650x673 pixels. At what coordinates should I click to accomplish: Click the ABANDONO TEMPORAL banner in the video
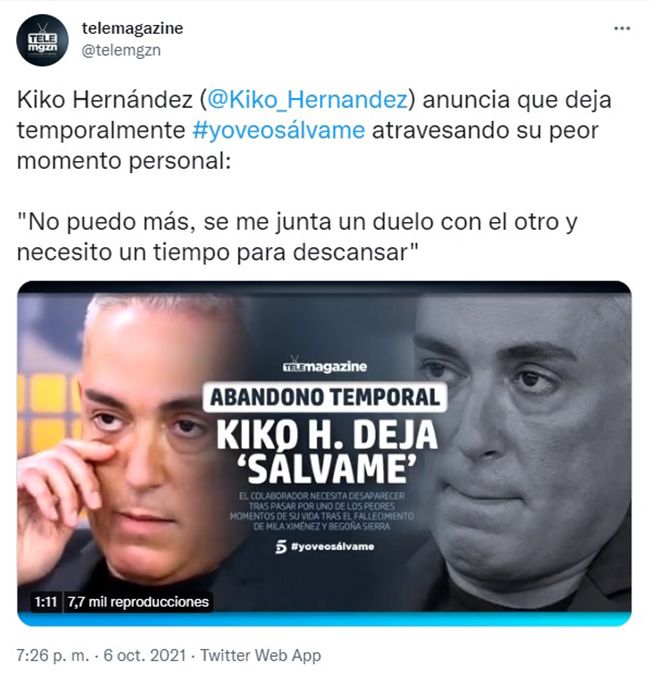[325, 397]
